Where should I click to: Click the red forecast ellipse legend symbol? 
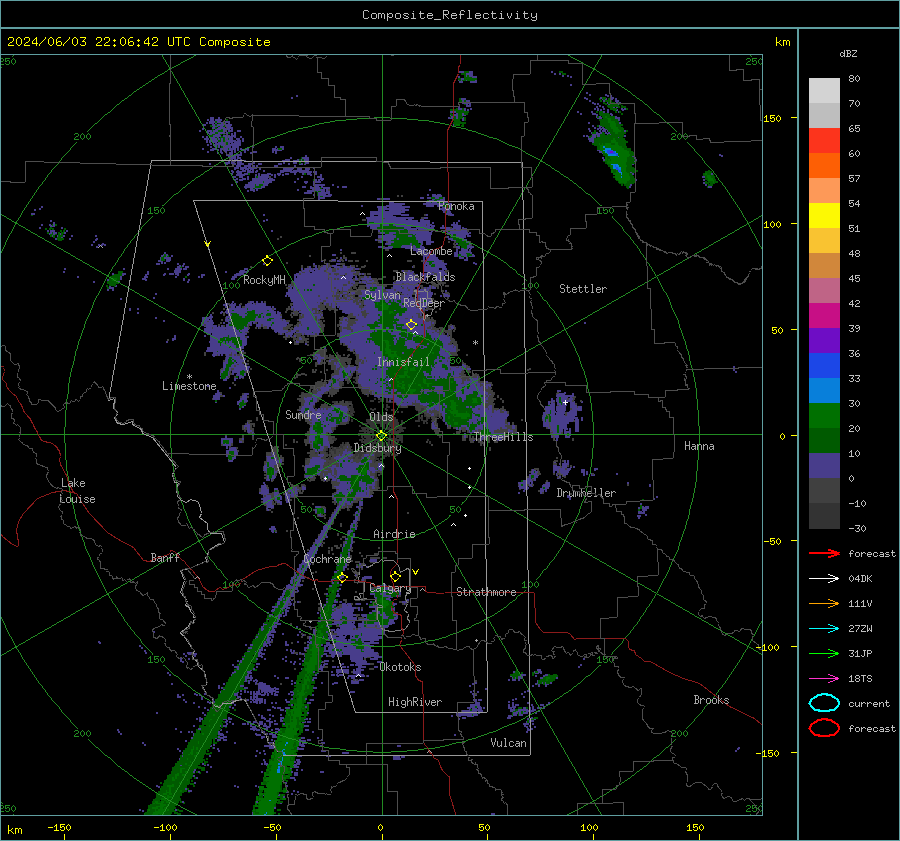[x=824, y=728]
